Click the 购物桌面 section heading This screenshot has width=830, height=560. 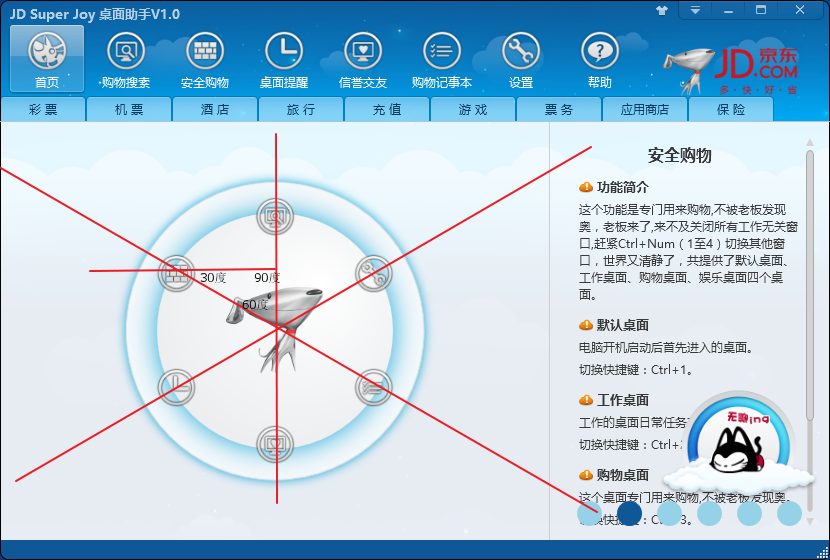[622, 475]
